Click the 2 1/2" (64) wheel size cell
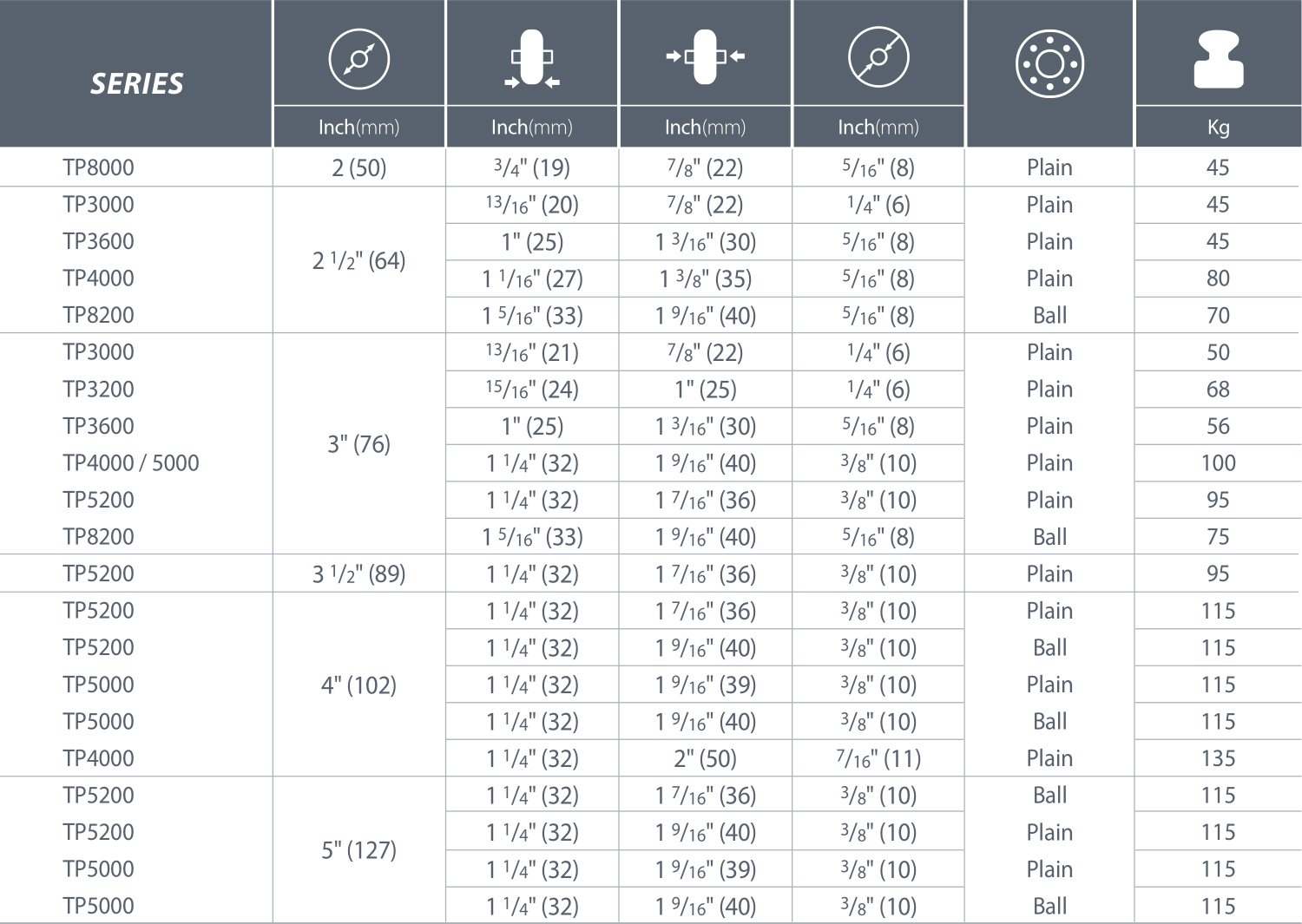The image size is (1302, 924). pos(358,260)
